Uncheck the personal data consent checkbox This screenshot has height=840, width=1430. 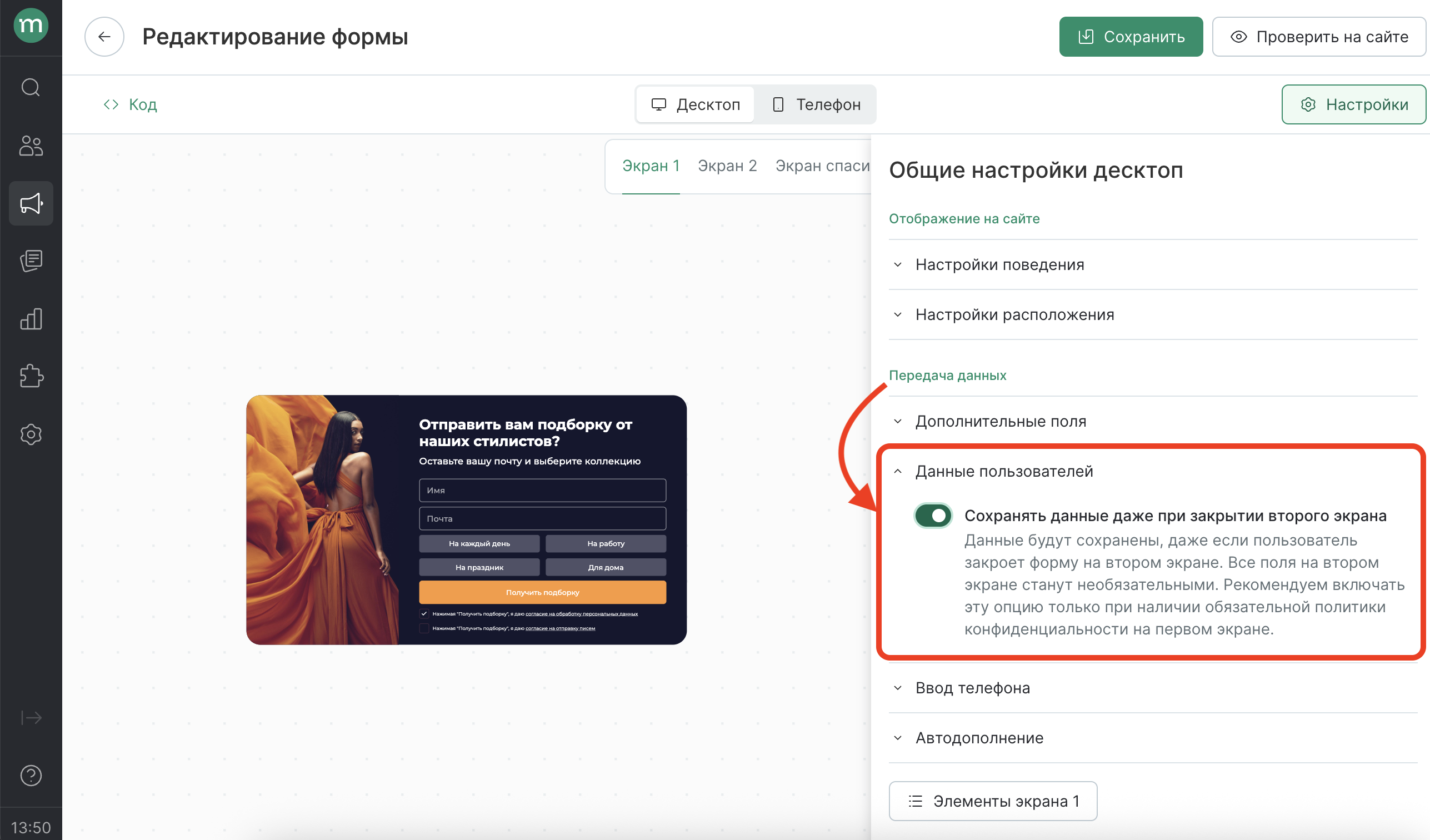(424, 613)
